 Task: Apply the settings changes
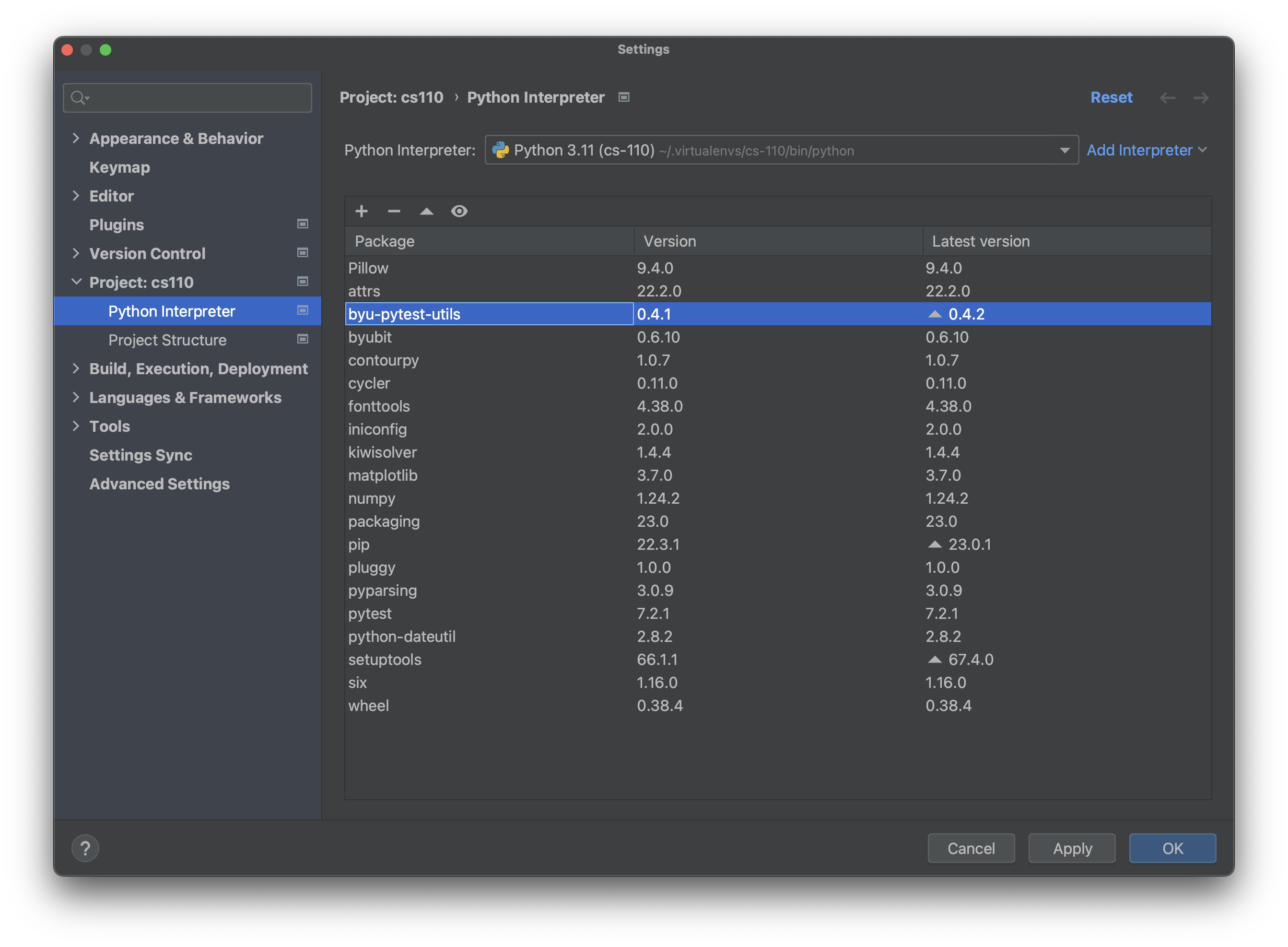[1071, 848]
